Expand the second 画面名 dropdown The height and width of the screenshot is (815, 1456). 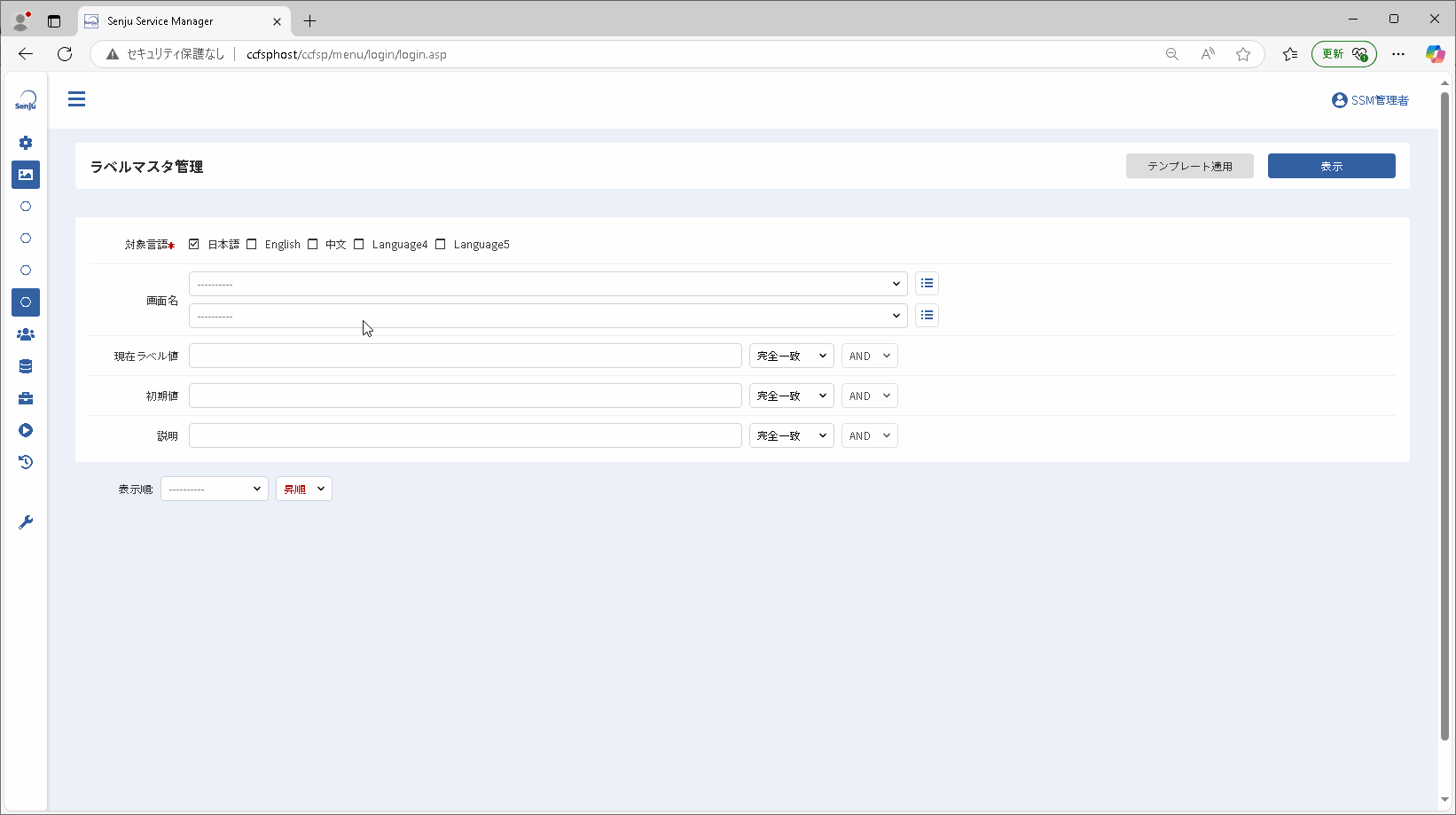548,316
